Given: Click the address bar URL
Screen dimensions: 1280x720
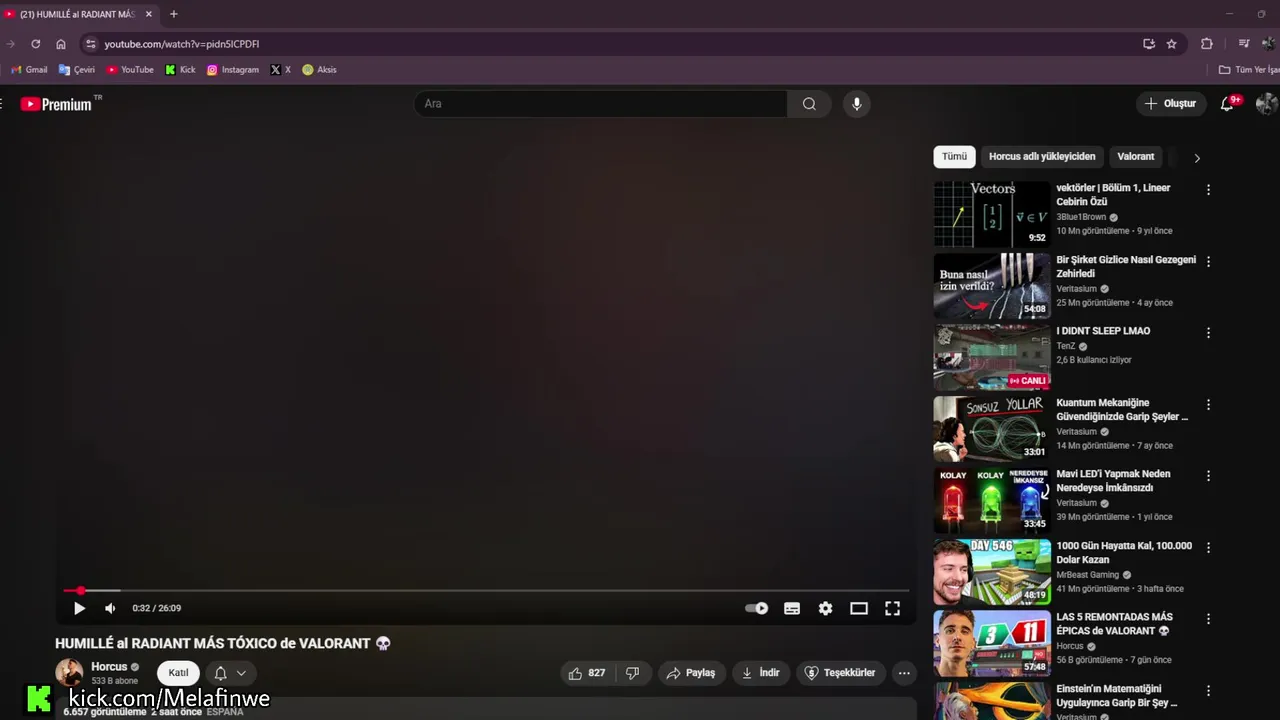Looking at the screenshot, I should coord(182,44).
